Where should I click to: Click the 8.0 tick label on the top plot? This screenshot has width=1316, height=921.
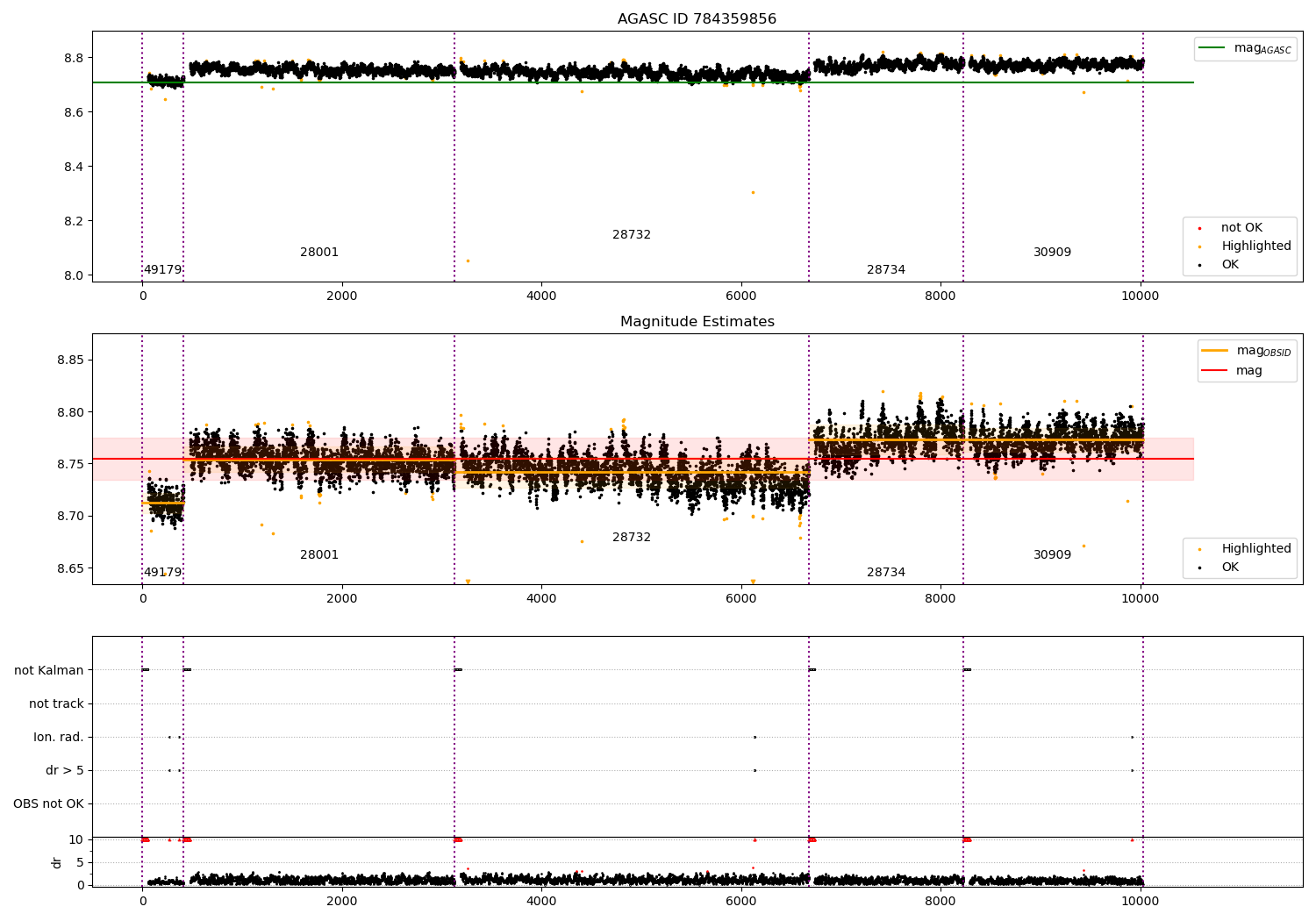[x=74, y=275]
